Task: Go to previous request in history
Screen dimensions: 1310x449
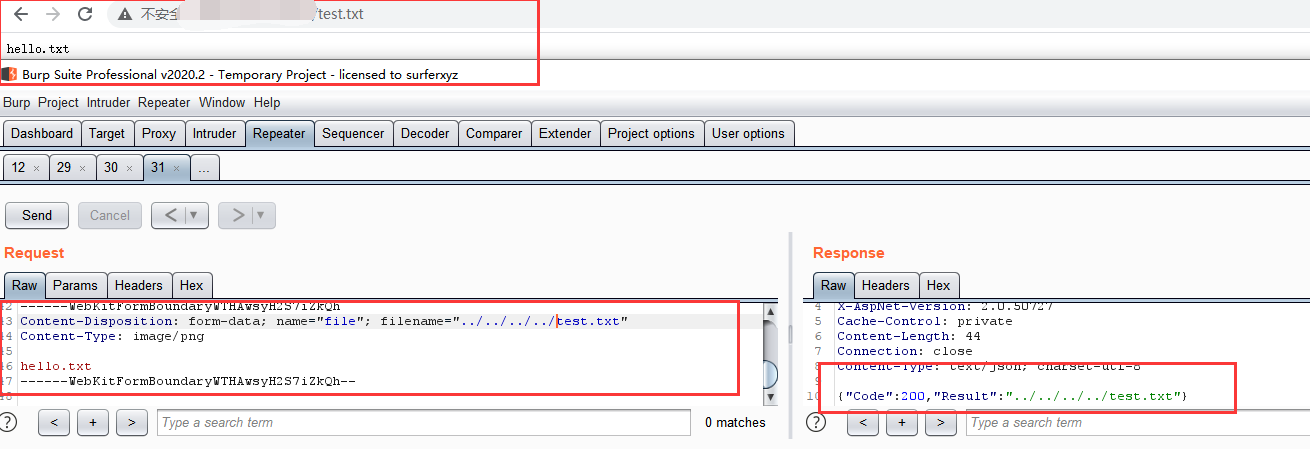Action: tap(169, 215)
